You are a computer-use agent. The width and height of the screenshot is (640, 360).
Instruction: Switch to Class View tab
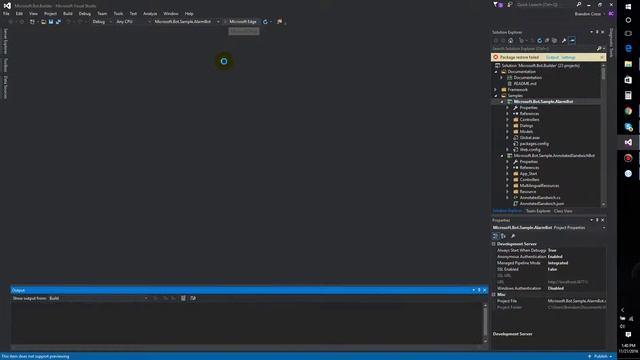563,211
